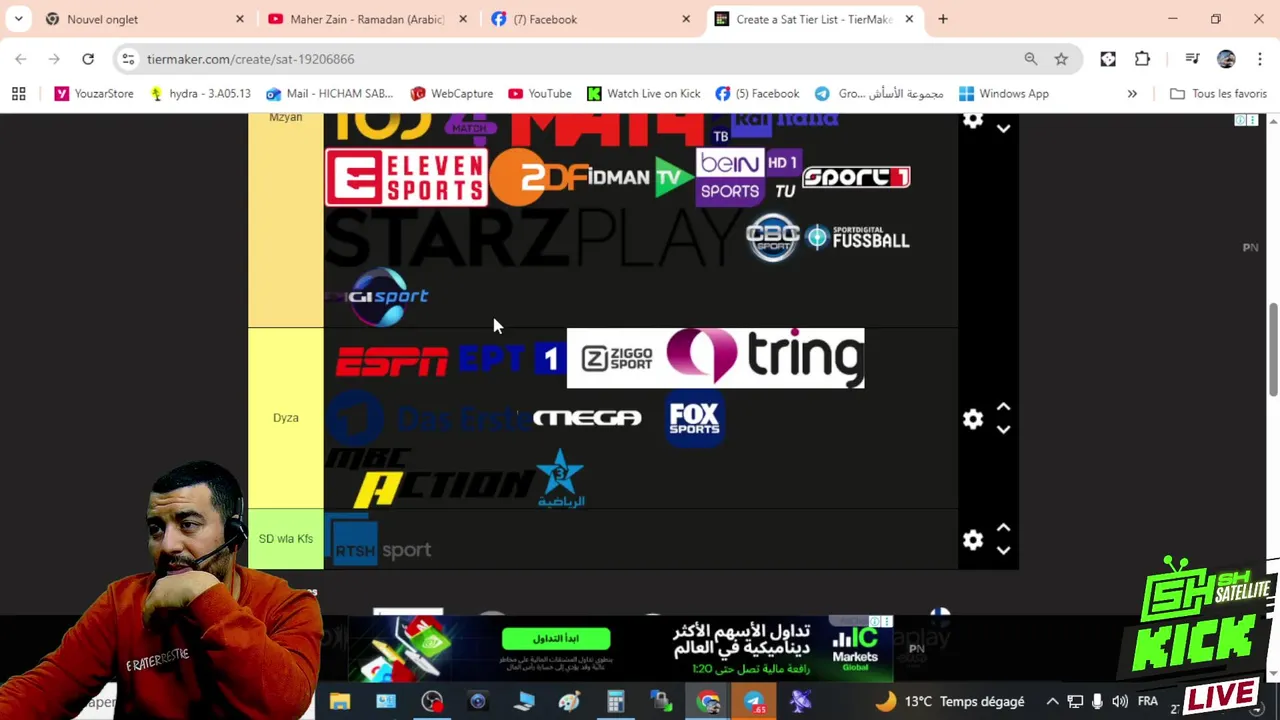The width and height of the screenshot is (1280, 720).
Task: Open the Chrome profile avatar
Action: 1226,59
